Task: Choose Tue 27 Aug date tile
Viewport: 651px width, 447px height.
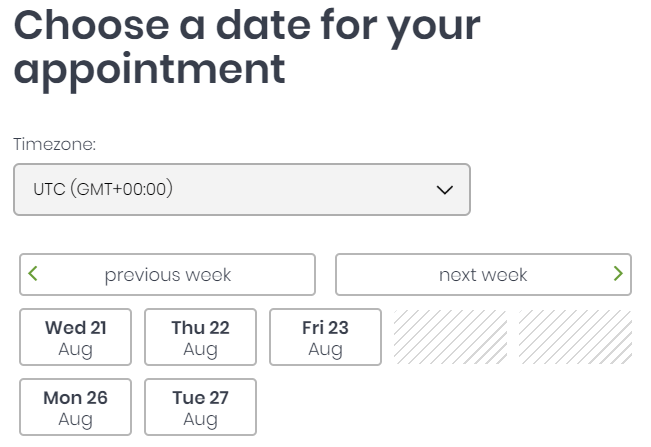Action: click(x=201, y=407)
